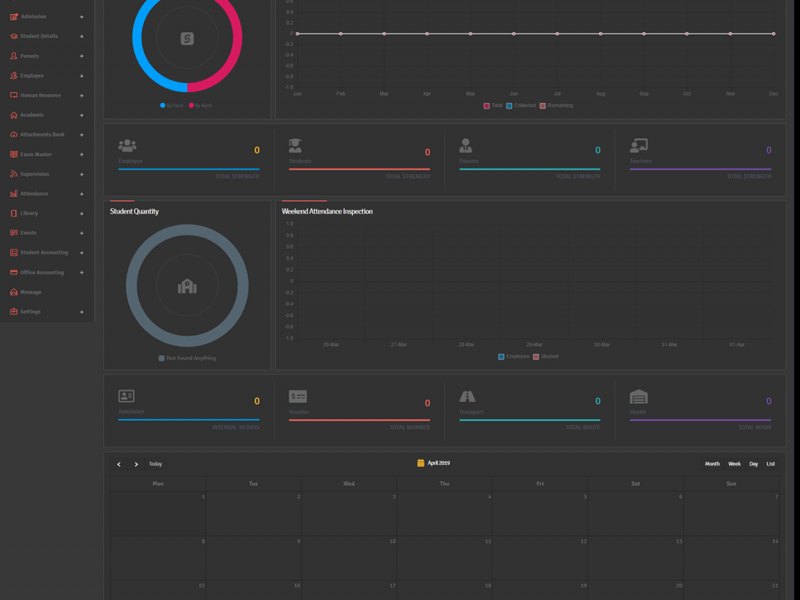
Task: Click the Parents sidebar icon
Action: [14, 56]
